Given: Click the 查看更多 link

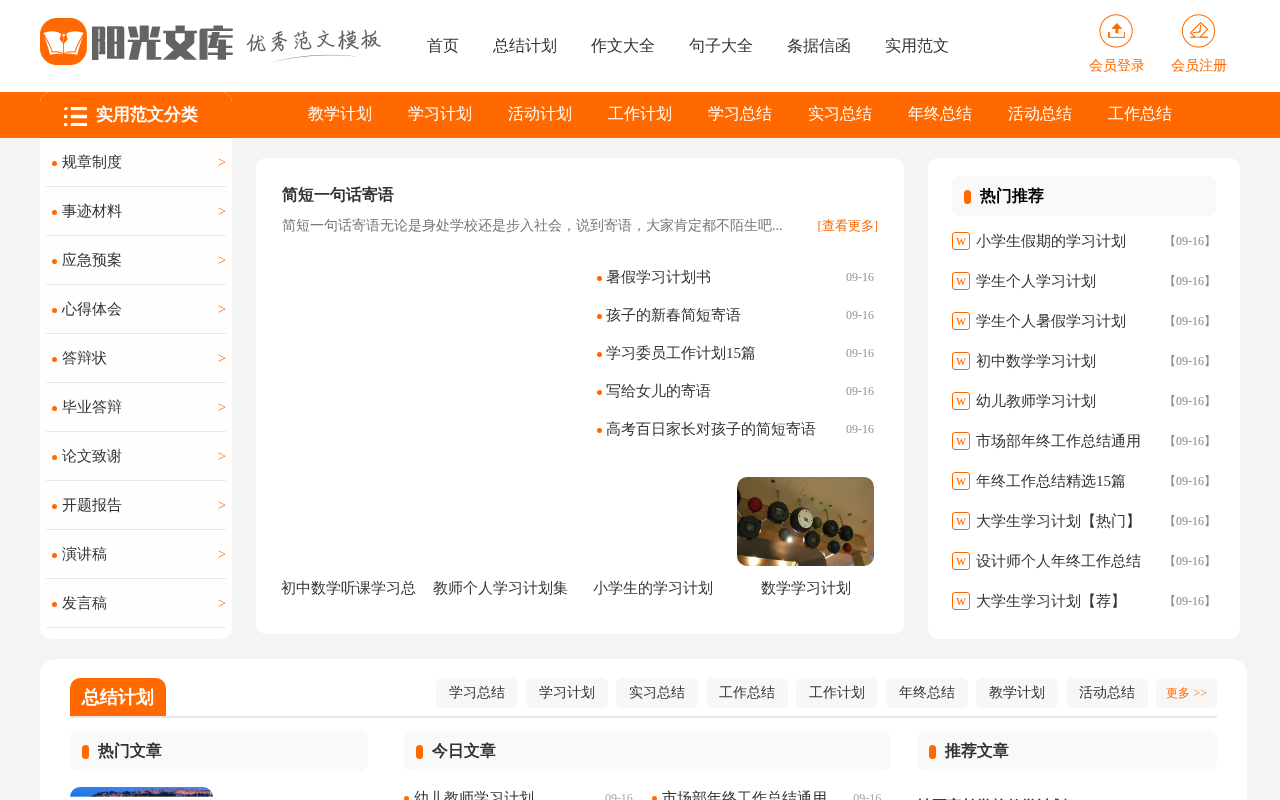Looking at the screenshot, I should (848, 226).
